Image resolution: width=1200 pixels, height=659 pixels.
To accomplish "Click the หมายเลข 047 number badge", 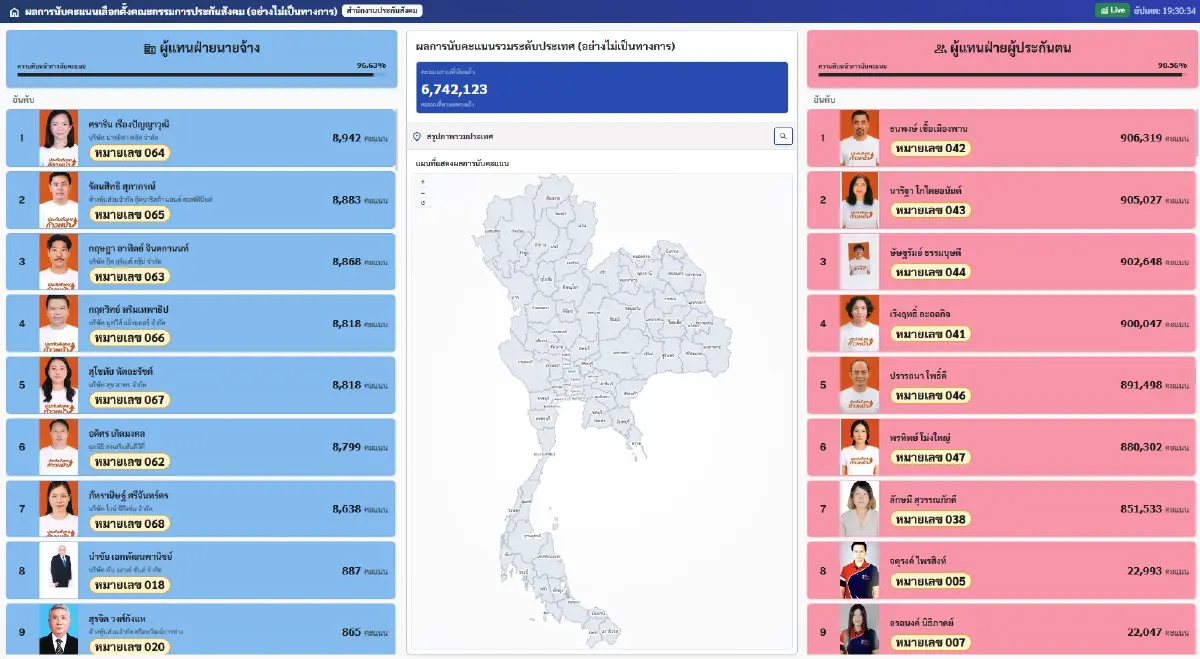I will [930, 458].
